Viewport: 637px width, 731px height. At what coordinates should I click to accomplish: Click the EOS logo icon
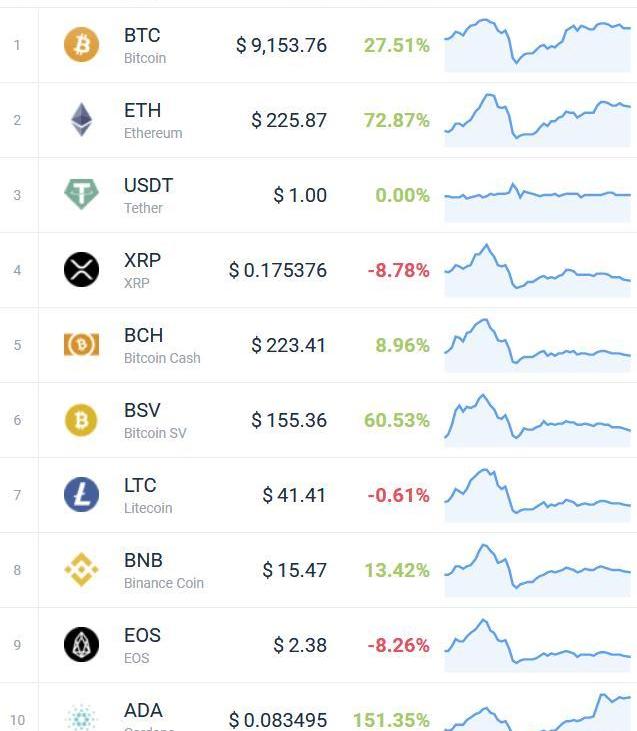point(82,645)
